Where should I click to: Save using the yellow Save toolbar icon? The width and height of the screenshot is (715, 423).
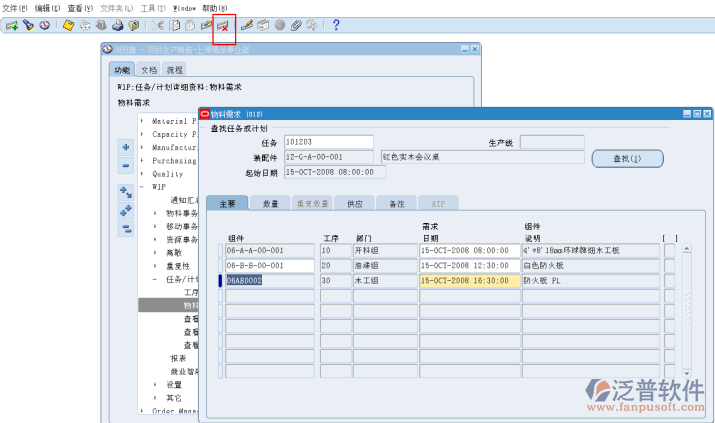pos(68,25)
